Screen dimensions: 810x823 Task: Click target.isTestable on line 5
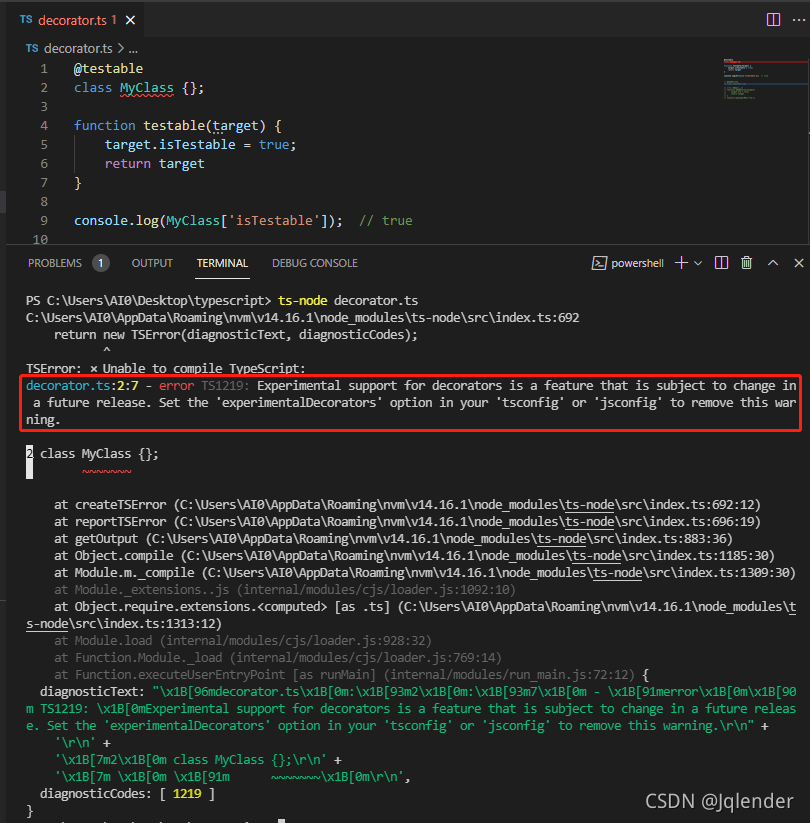pos(170,145)
